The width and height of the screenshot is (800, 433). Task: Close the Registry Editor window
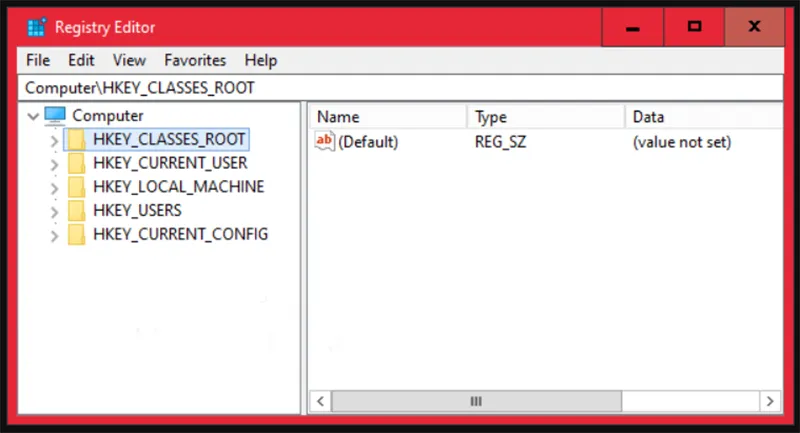pos(755,27)
